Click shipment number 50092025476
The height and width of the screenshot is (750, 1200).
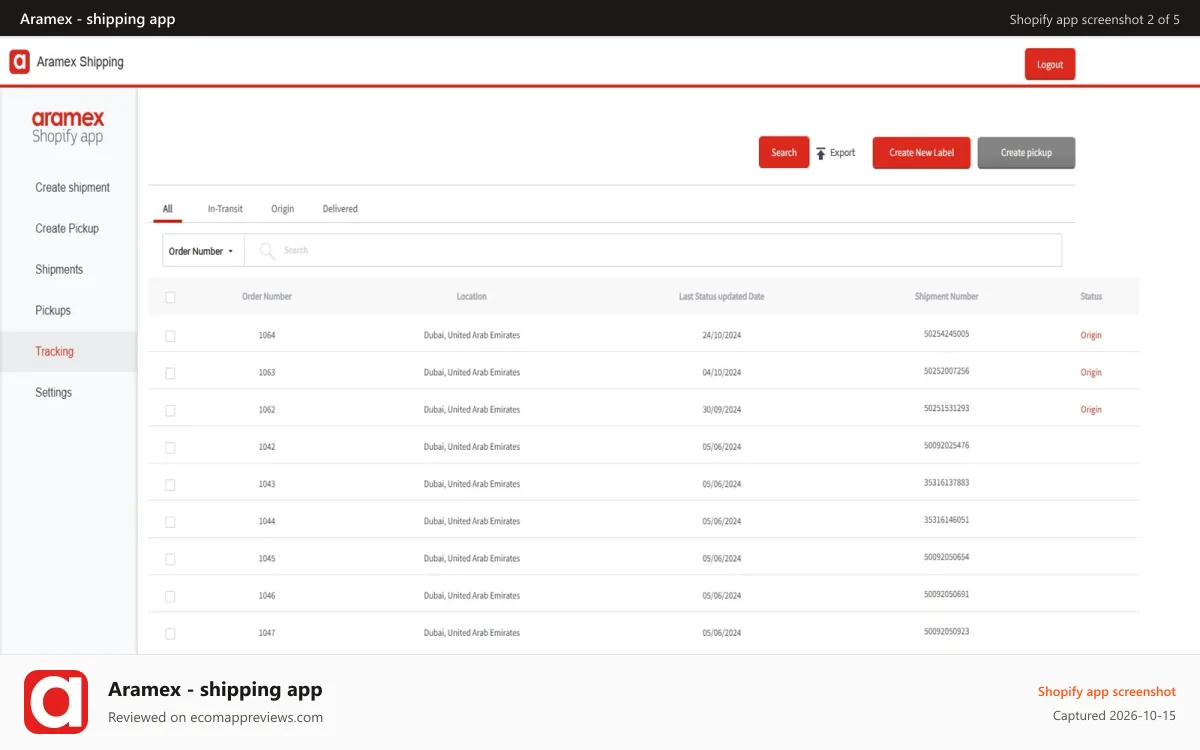click(947, 445)
